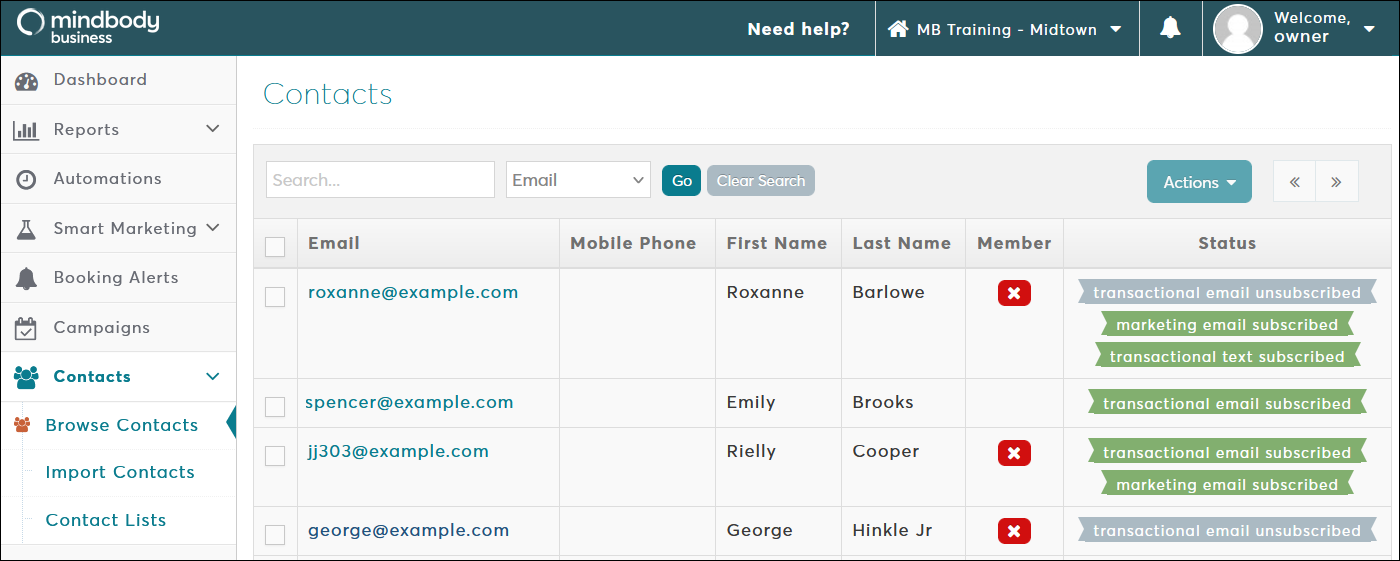The image size is (1400, 561).
Task: Click the Reports bar chart icon
Action: click(x=26, y=130)
